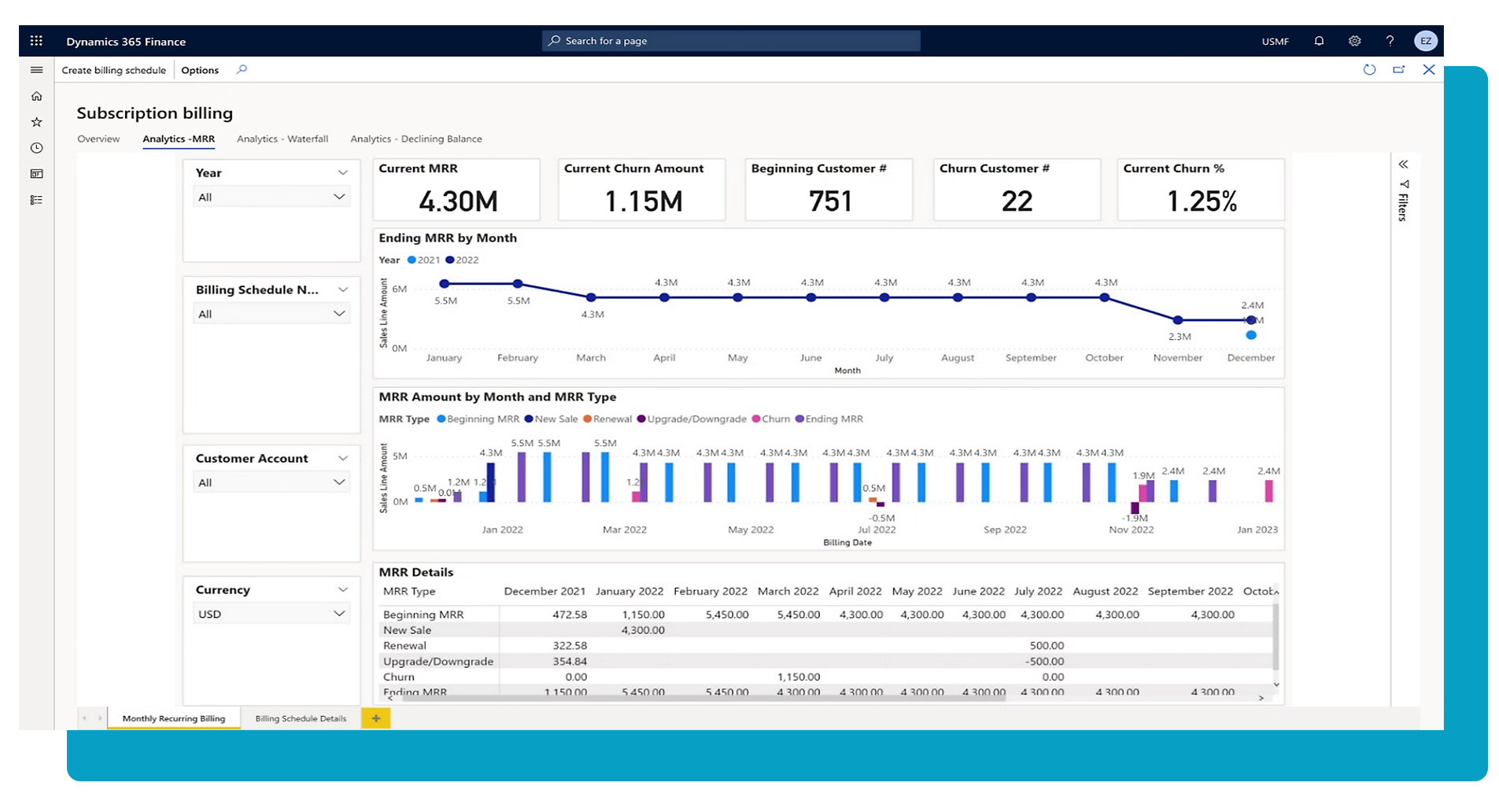Expand the Filters pane chevron
The width and height of the screenshot is (1499, 812).
tap(1403, 164)
